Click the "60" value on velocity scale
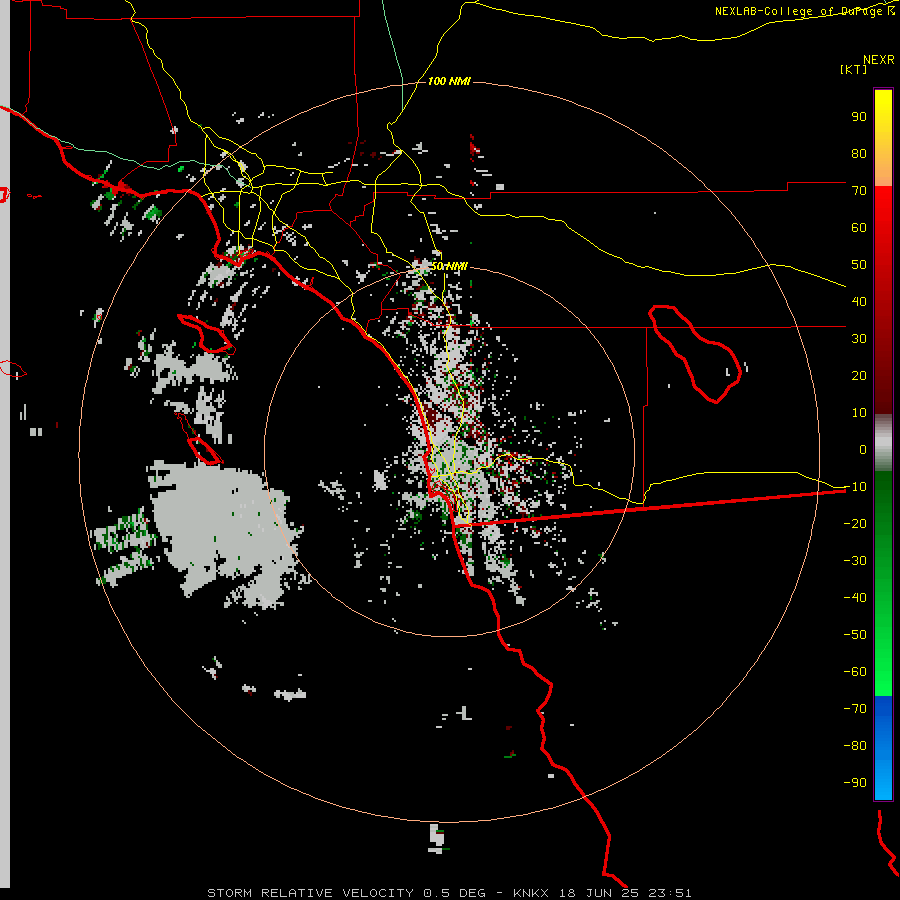Image resolution: width=900 pixels, height=900 pixels. 859,228
